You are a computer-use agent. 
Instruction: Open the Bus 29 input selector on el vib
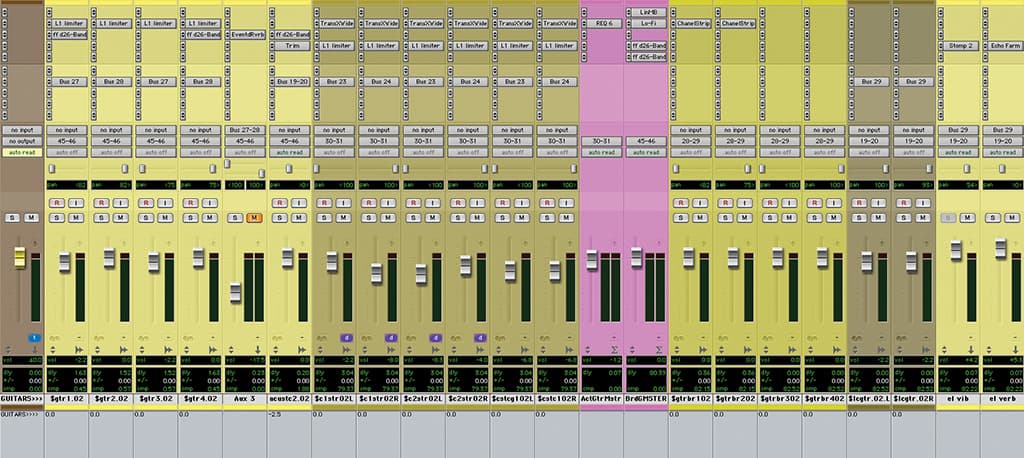(x=958, y=130)
